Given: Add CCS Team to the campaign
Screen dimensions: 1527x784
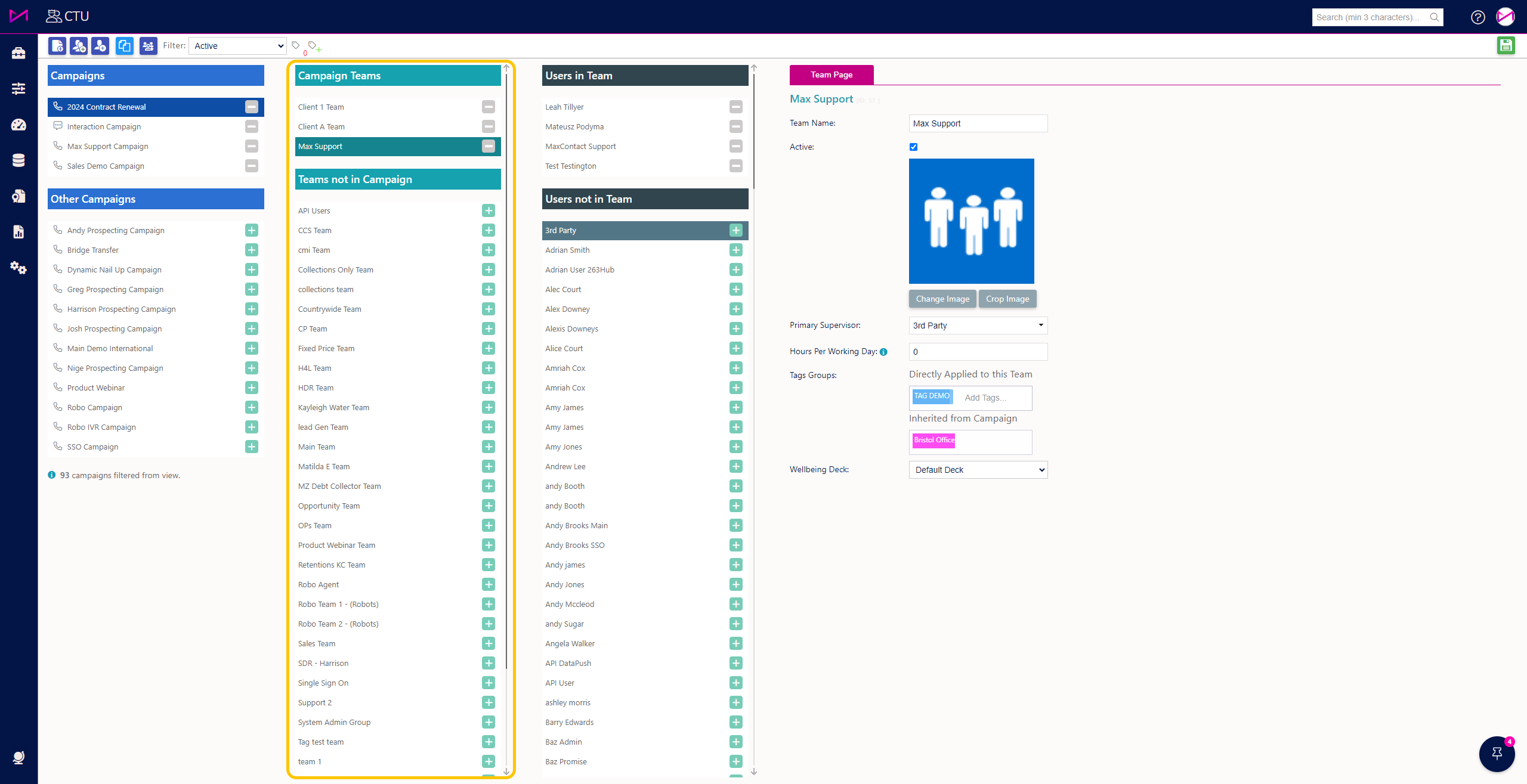Looking at the screenshot, I should tap(489, 230).
